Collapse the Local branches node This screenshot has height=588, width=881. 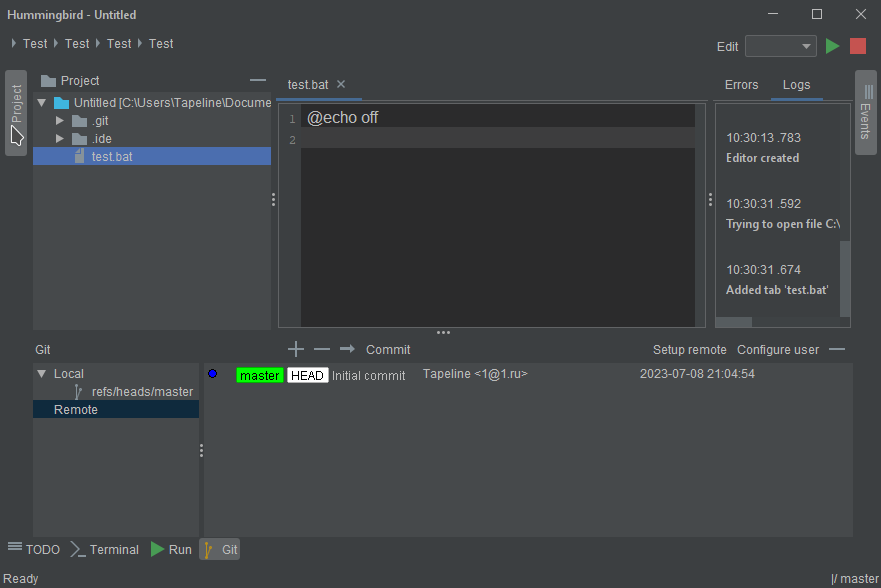(41, 374)
